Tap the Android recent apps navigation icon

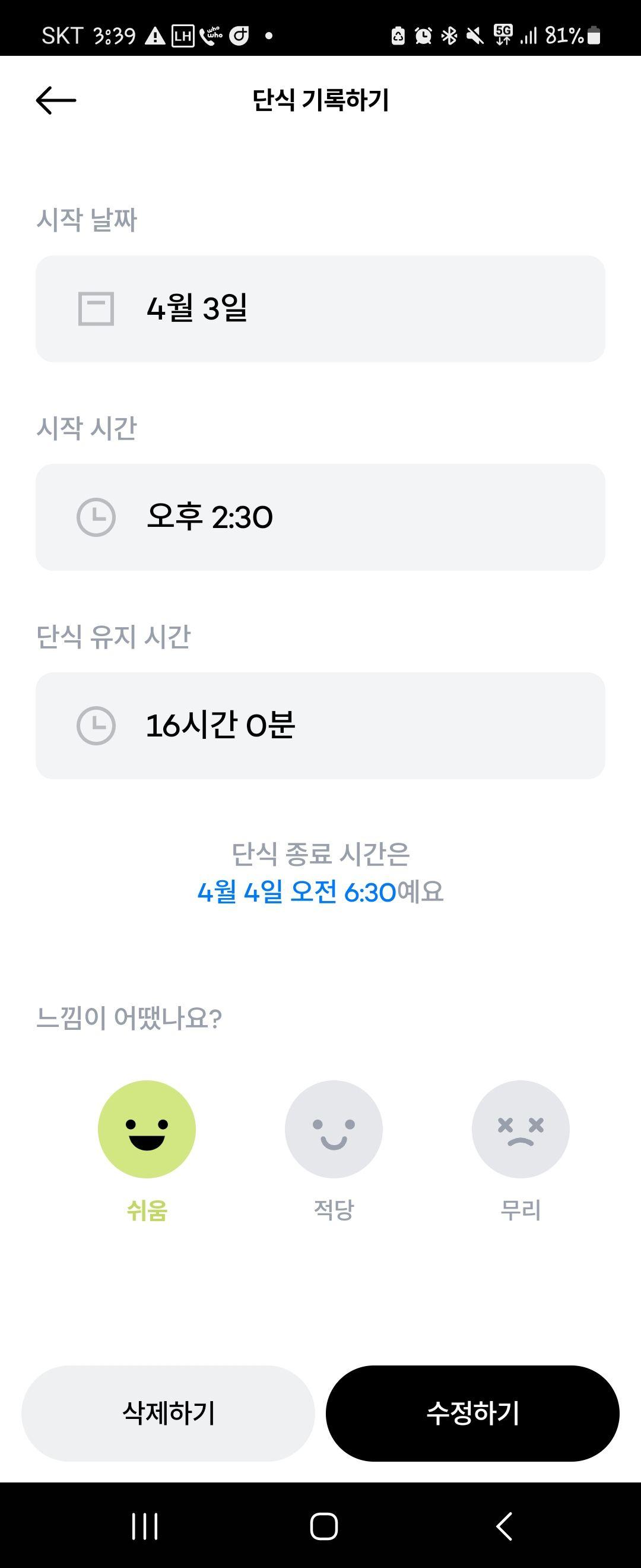click(x=145, y=1526)
